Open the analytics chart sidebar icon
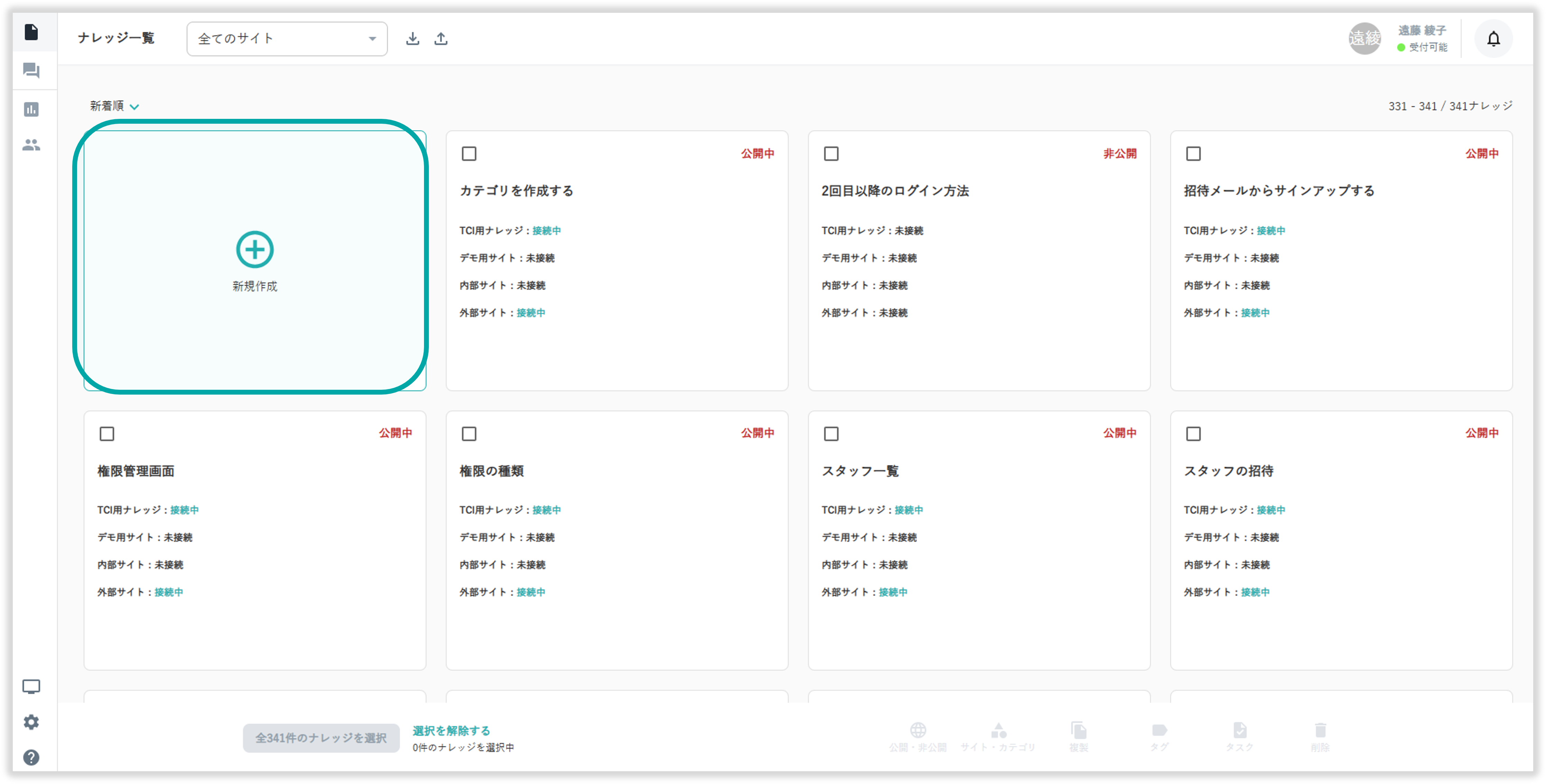 (x=31, y=109)
